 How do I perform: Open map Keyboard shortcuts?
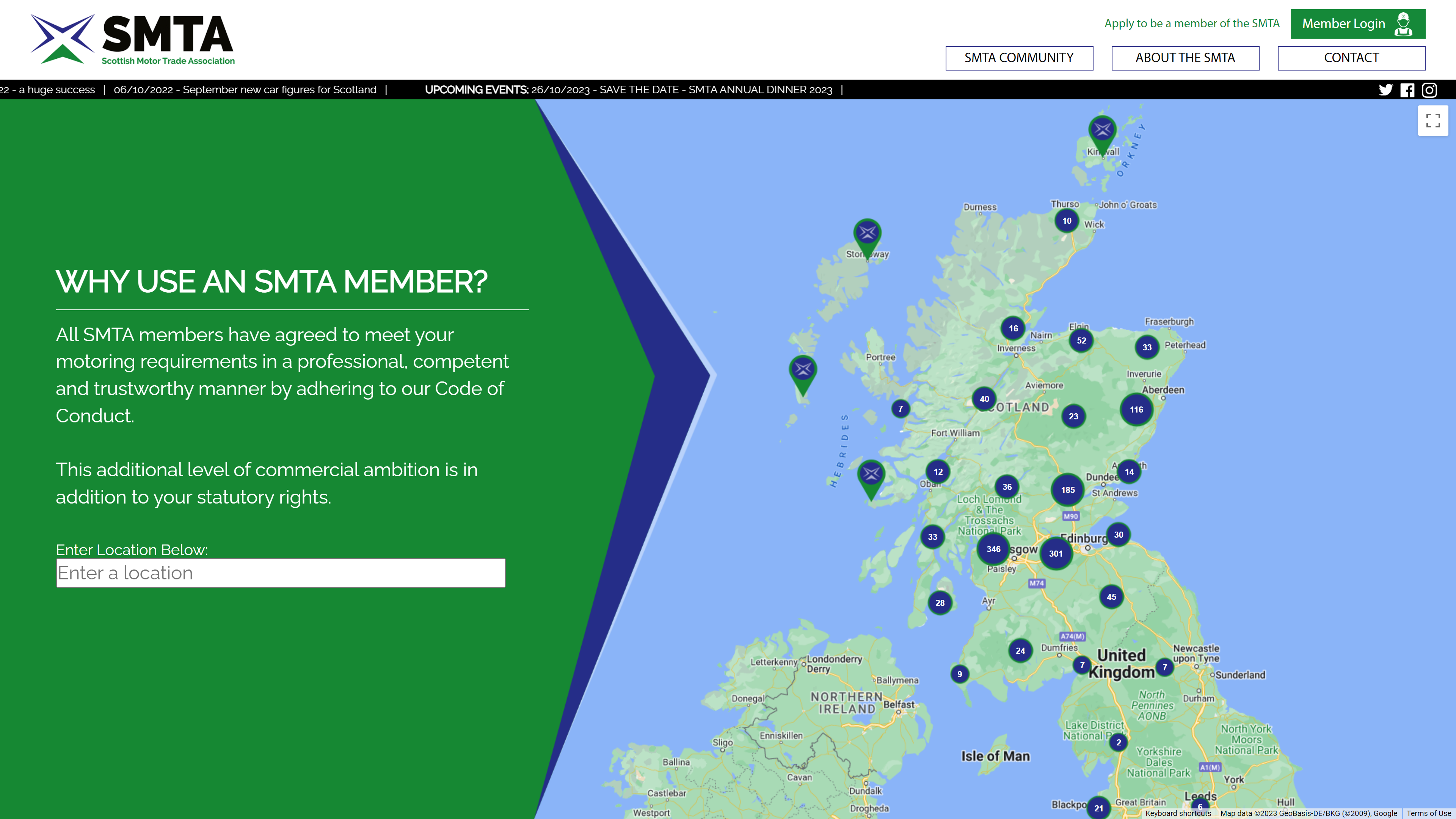click(x=1178, y=813)
